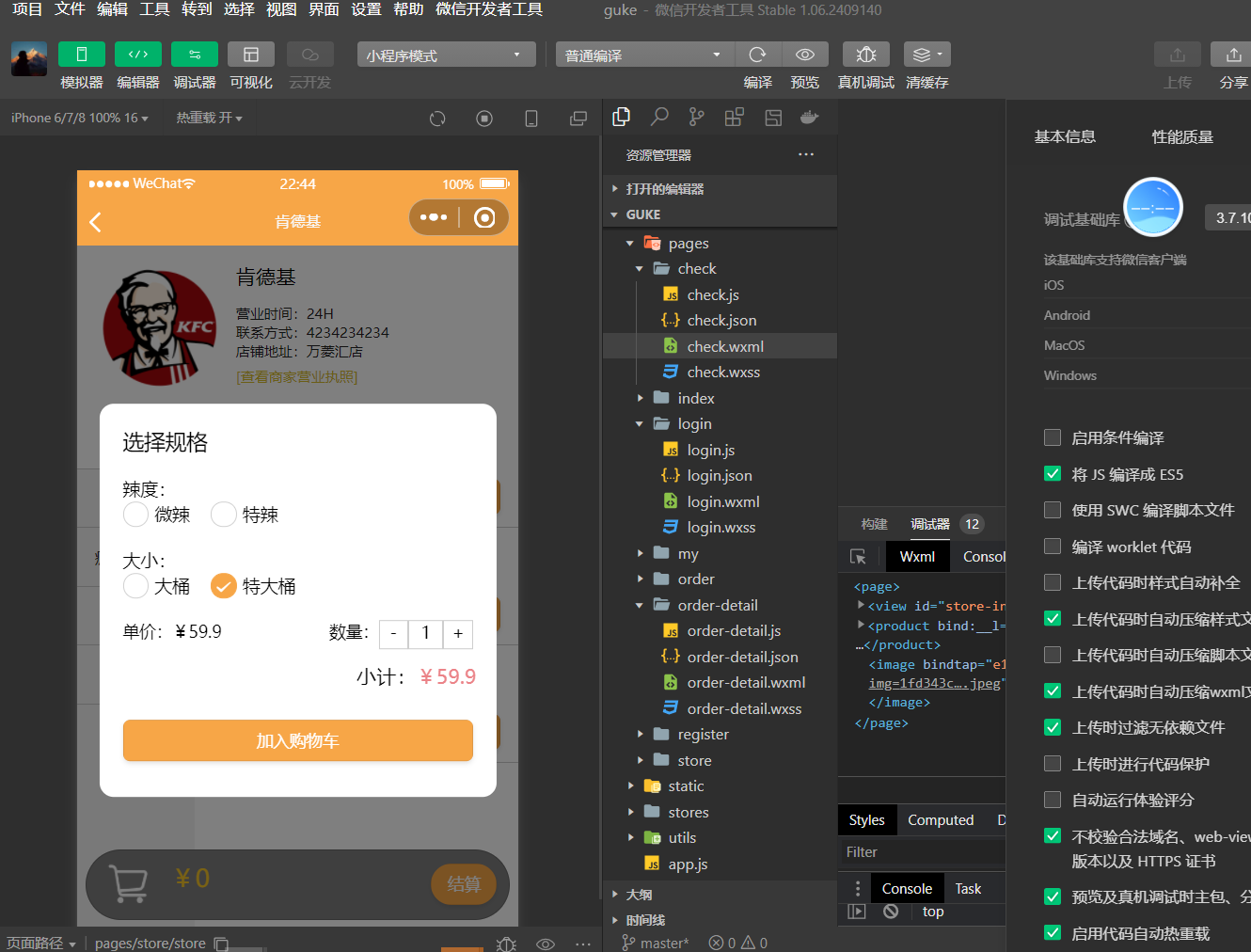Open the Search icon in editor sidebar

click(x=659, y=117)
